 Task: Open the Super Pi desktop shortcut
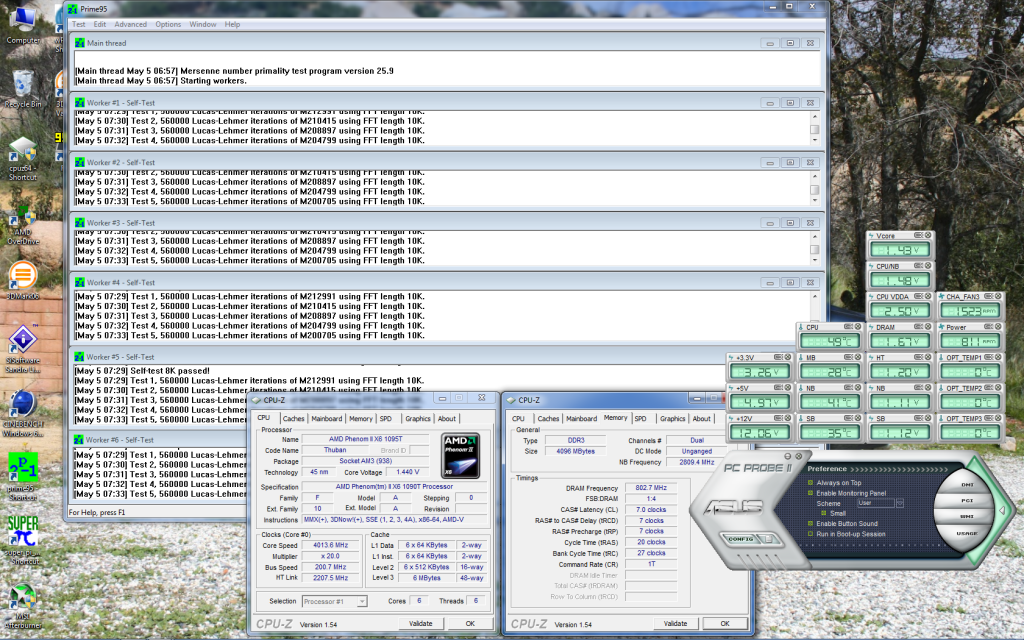tap(22, 530)
